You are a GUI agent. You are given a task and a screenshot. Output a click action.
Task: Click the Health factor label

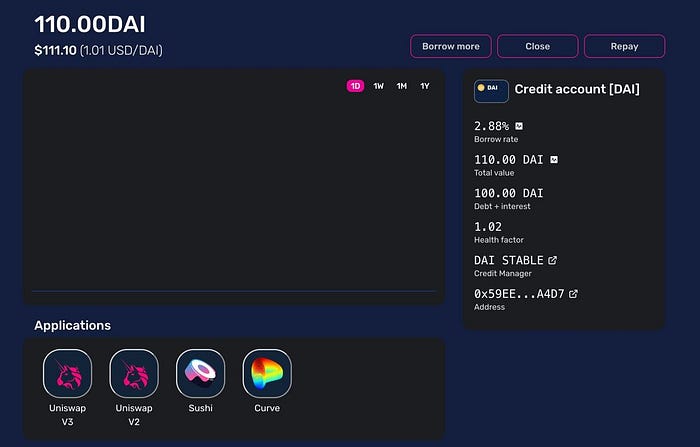tap(499, 240)
